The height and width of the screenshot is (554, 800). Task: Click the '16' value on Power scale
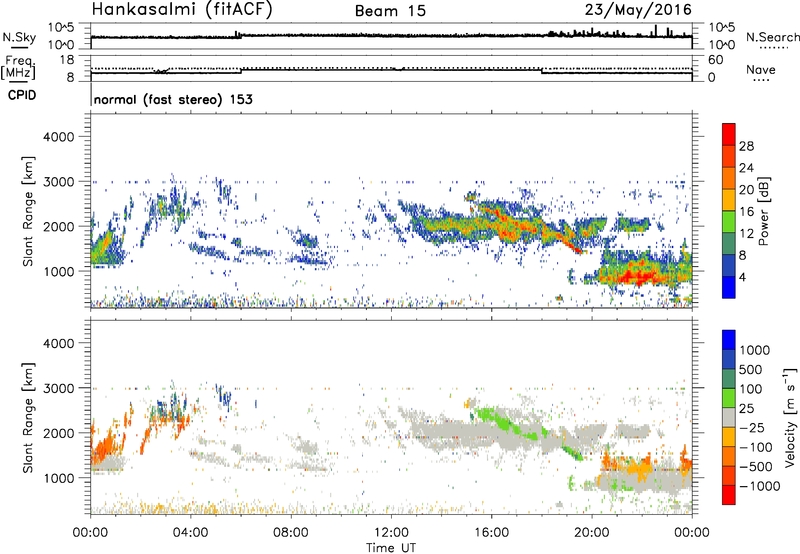click(746, 212)
